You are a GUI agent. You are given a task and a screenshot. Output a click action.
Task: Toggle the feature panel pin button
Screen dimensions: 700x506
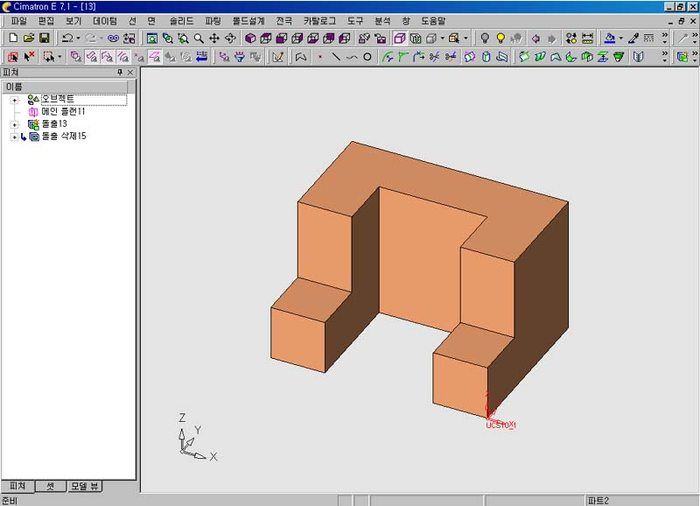pos(120,72)
